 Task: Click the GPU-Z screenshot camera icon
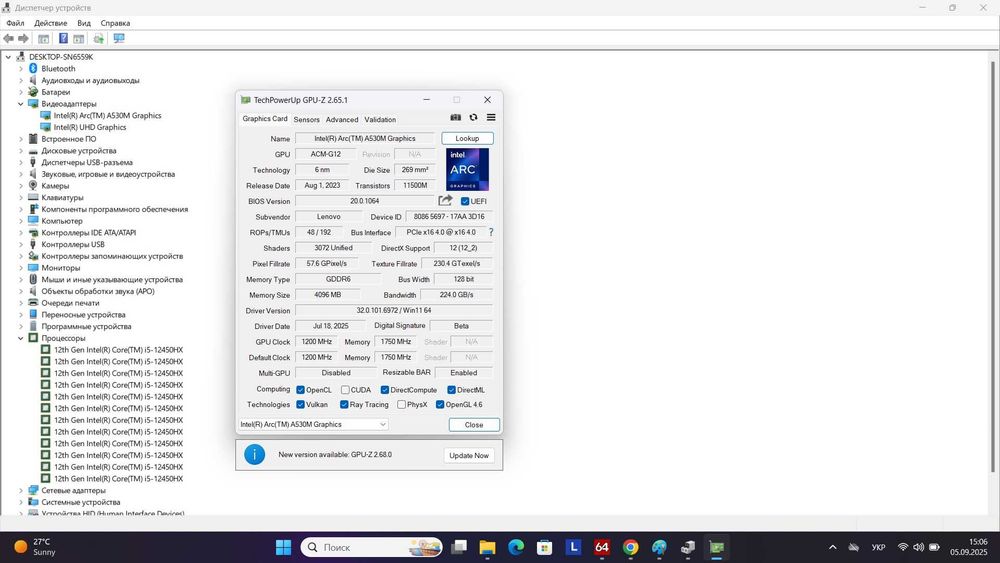455,117
